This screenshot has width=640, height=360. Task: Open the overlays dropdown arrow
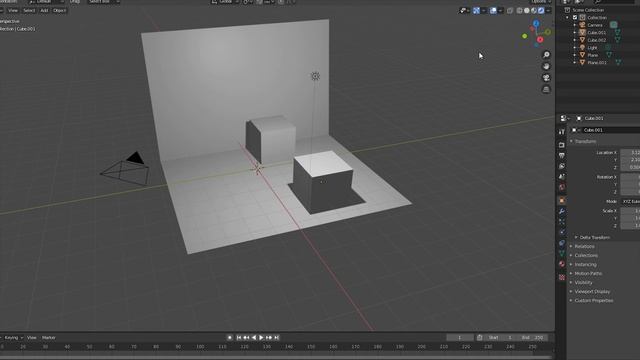[x=500, y=11]
